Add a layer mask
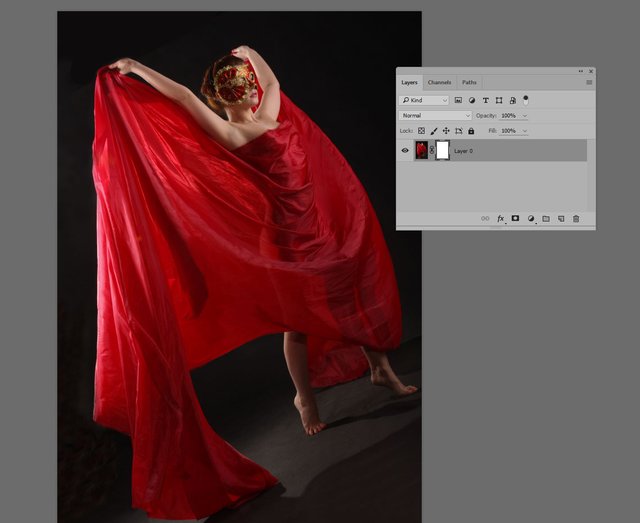Viewport: 640px width, 523px height. [x=516, y=218]
